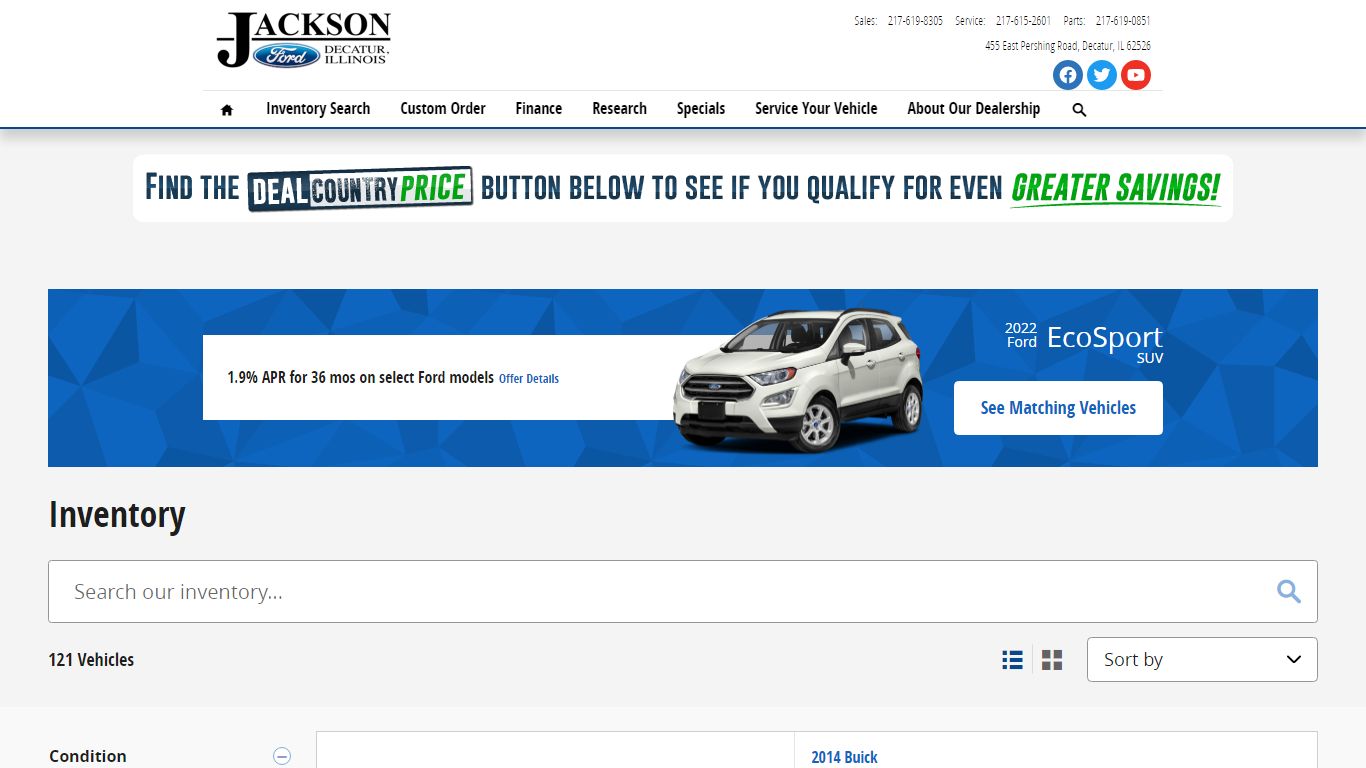Screen dimensions: 1366x768
Task: Open the Twitter social page
Action: coord(1102,75)
